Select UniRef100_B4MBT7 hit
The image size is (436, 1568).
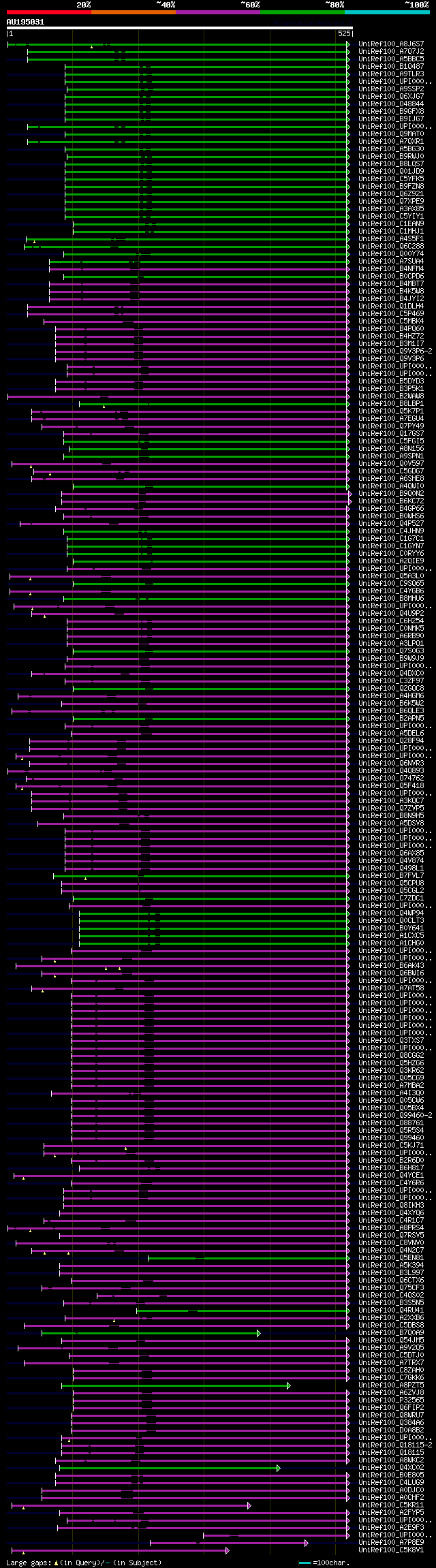pyautogui.click(x=391, y=284)
